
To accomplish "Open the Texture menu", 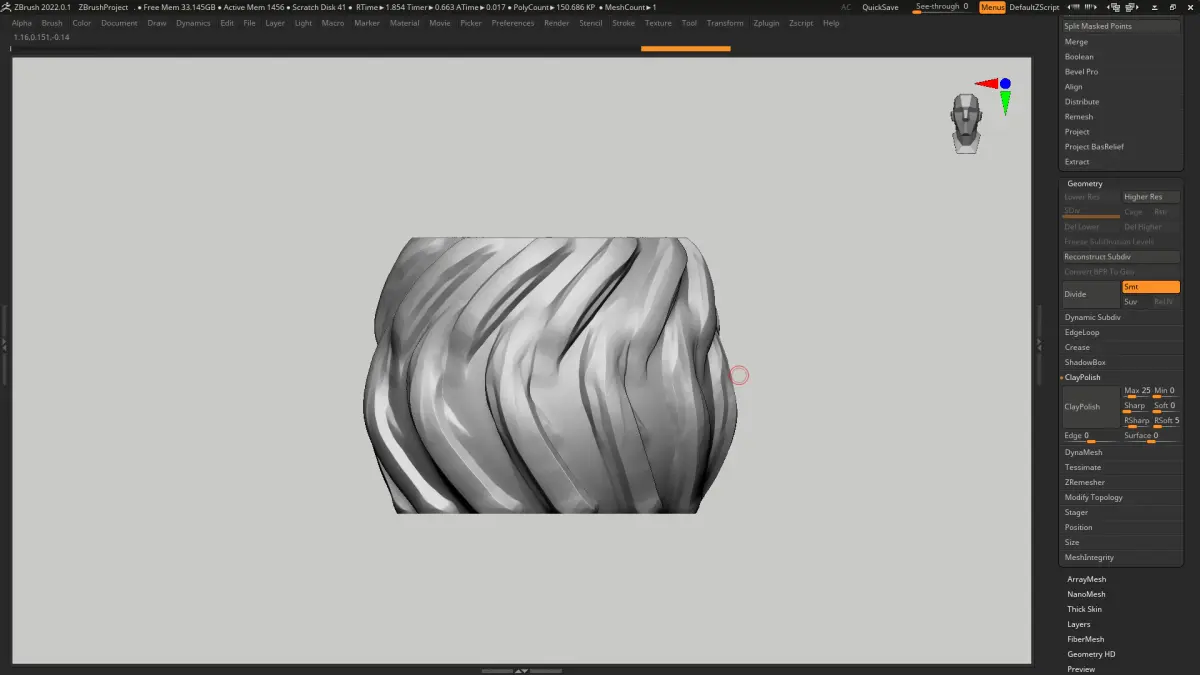I will click(x=658, y=23).
